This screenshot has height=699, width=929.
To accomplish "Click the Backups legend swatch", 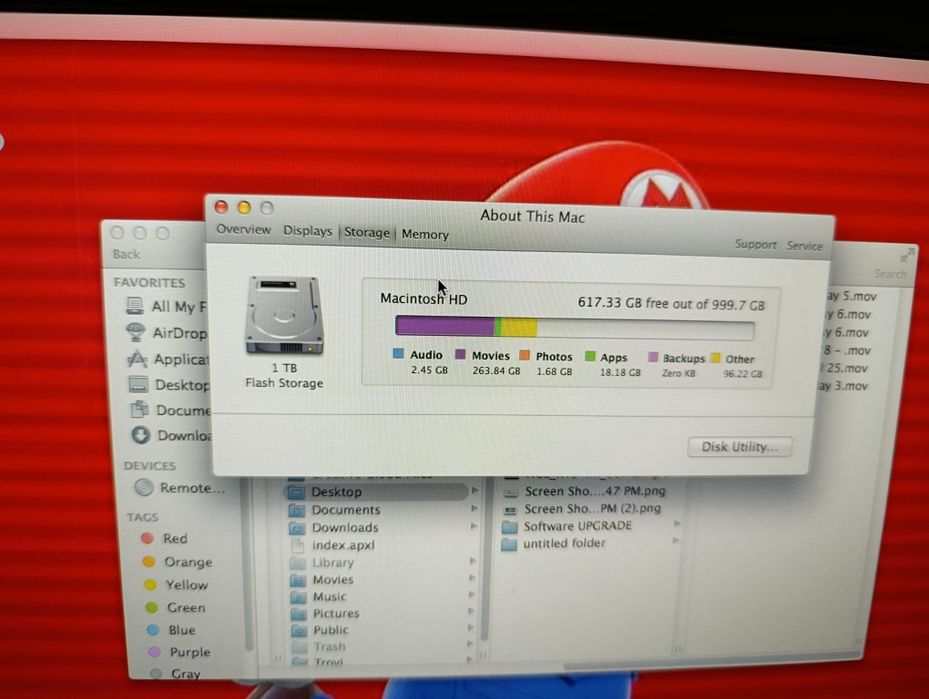I will [x=653, y=357].
